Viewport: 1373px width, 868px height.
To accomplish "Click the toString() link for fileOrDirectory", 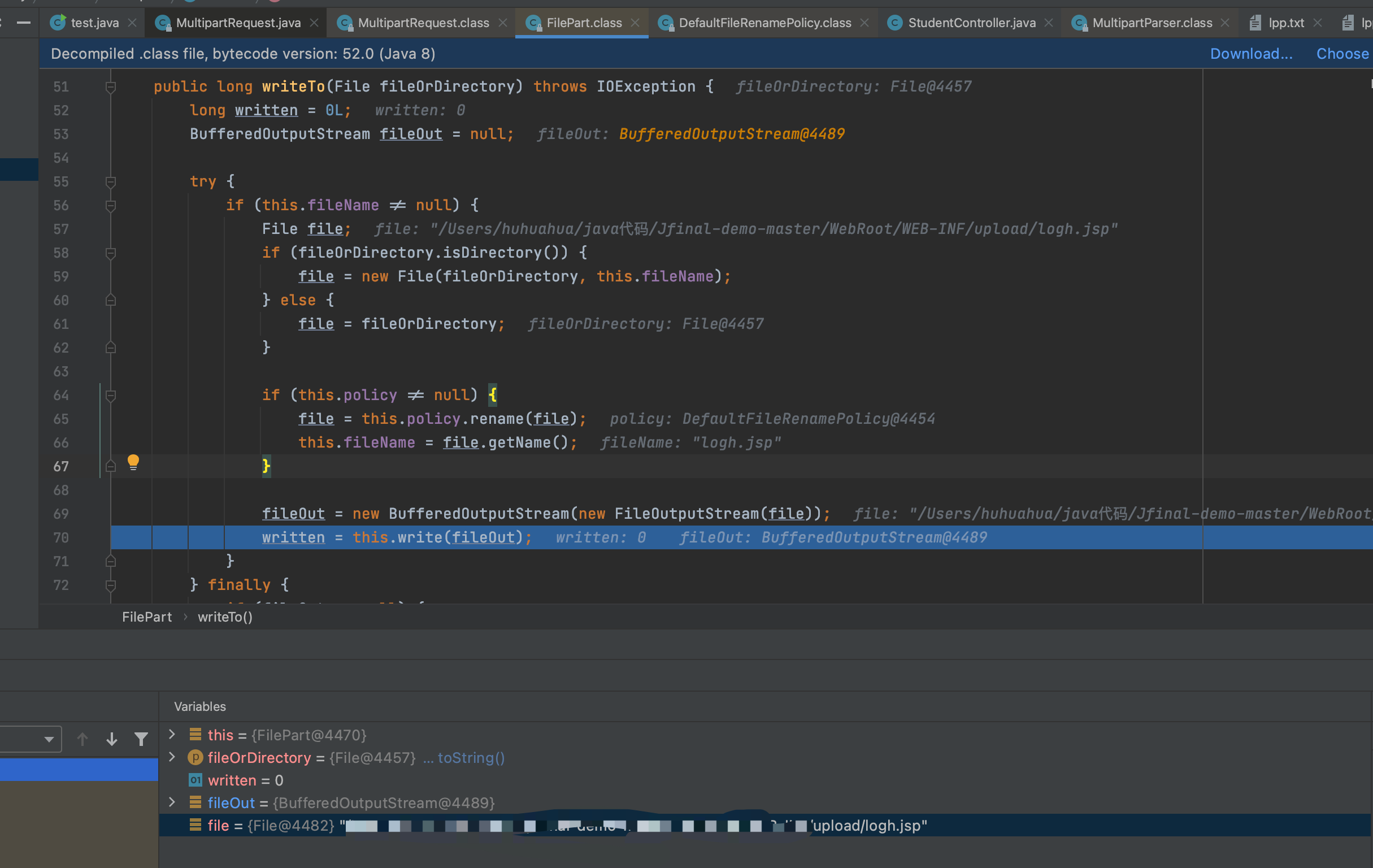I will pos(471,757).
